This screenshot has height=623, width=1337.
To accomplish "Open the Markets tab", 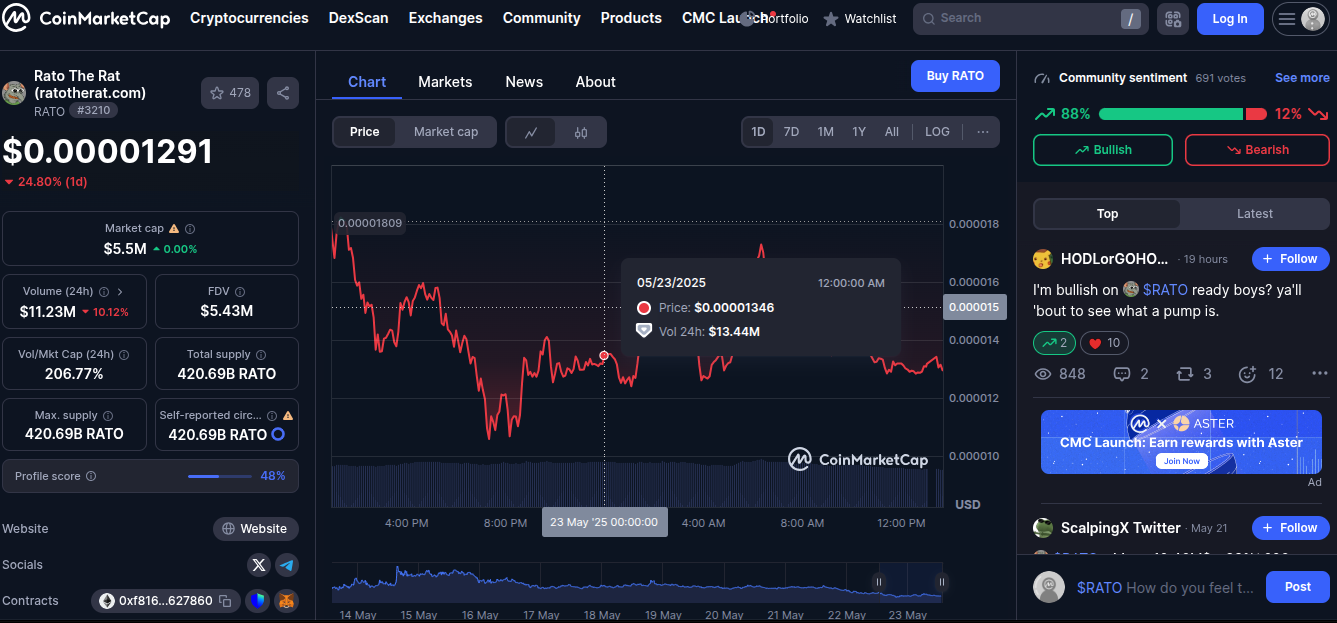I will (445, 82).
